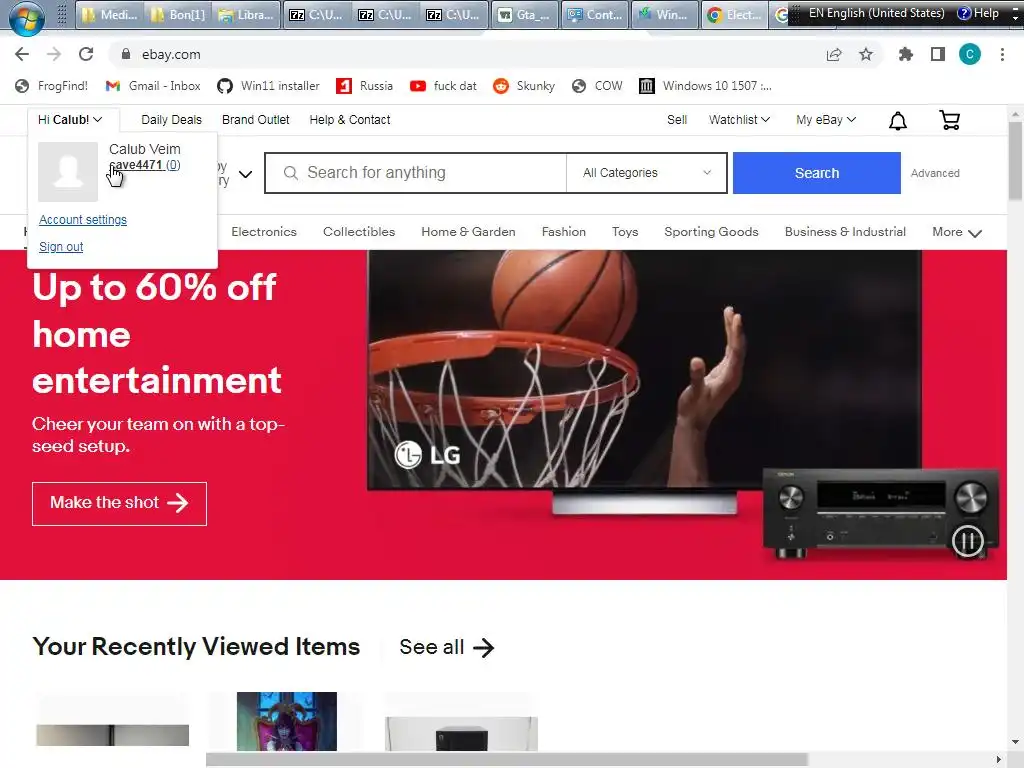Browse the Toys category
Image resolution: width=1024 pixels, height=768 pixels.
tap(625, 232)
